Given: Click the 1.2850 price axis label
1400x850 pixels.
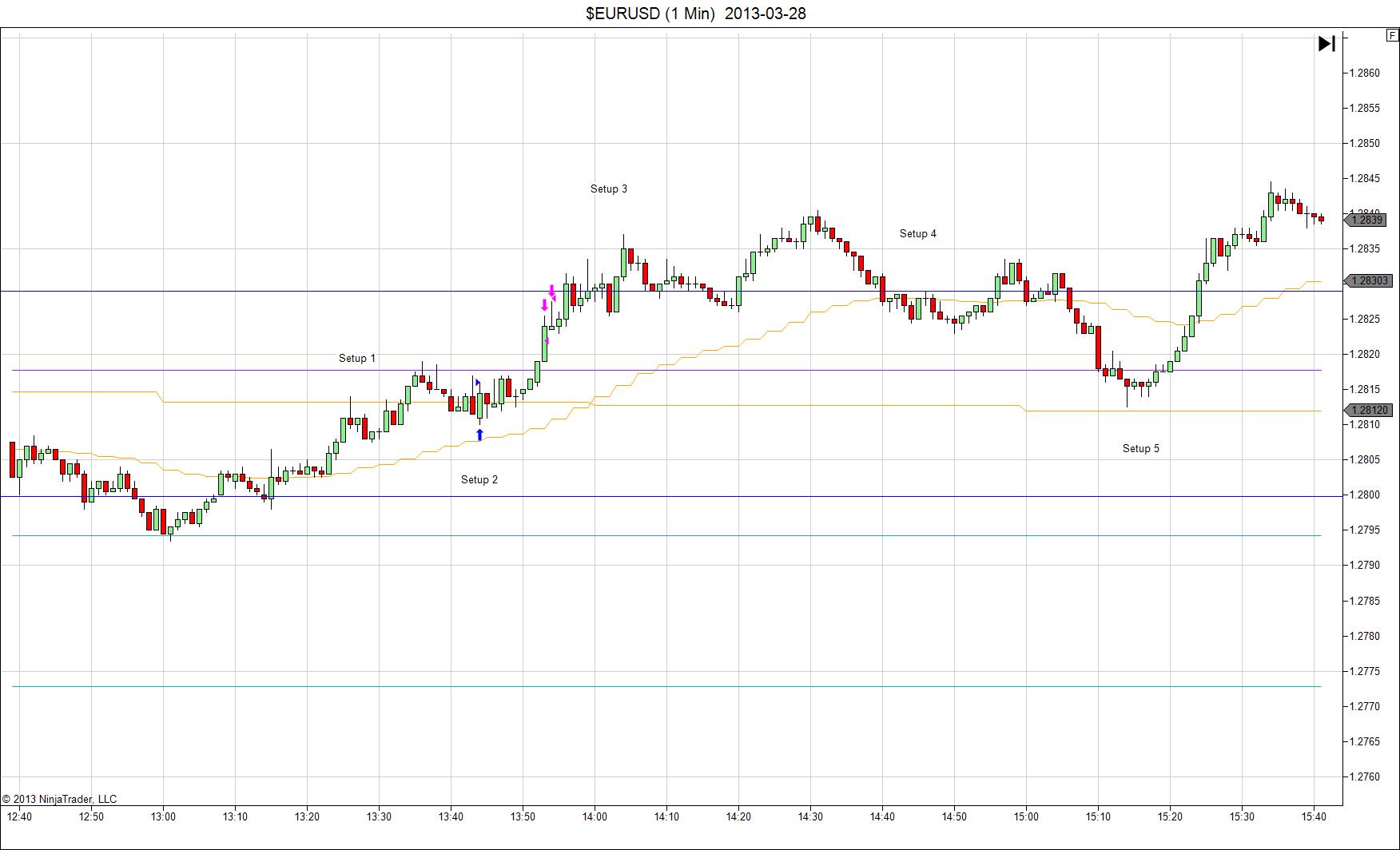Looking at the screenshot, I should [1365, 143].
